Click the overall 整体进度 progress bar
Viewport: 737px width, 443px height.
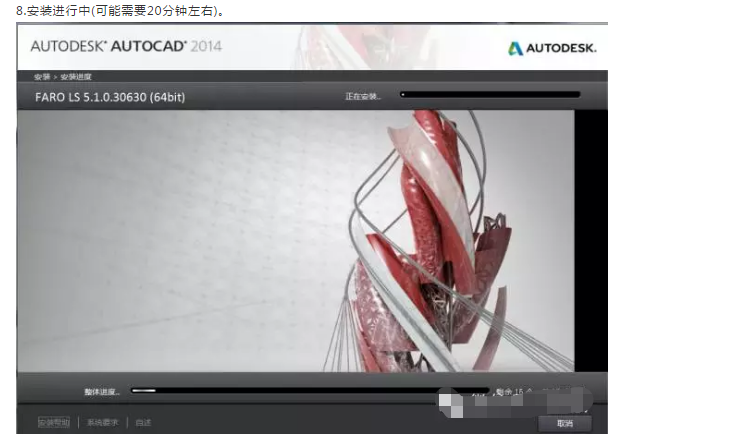pos(310,390)
